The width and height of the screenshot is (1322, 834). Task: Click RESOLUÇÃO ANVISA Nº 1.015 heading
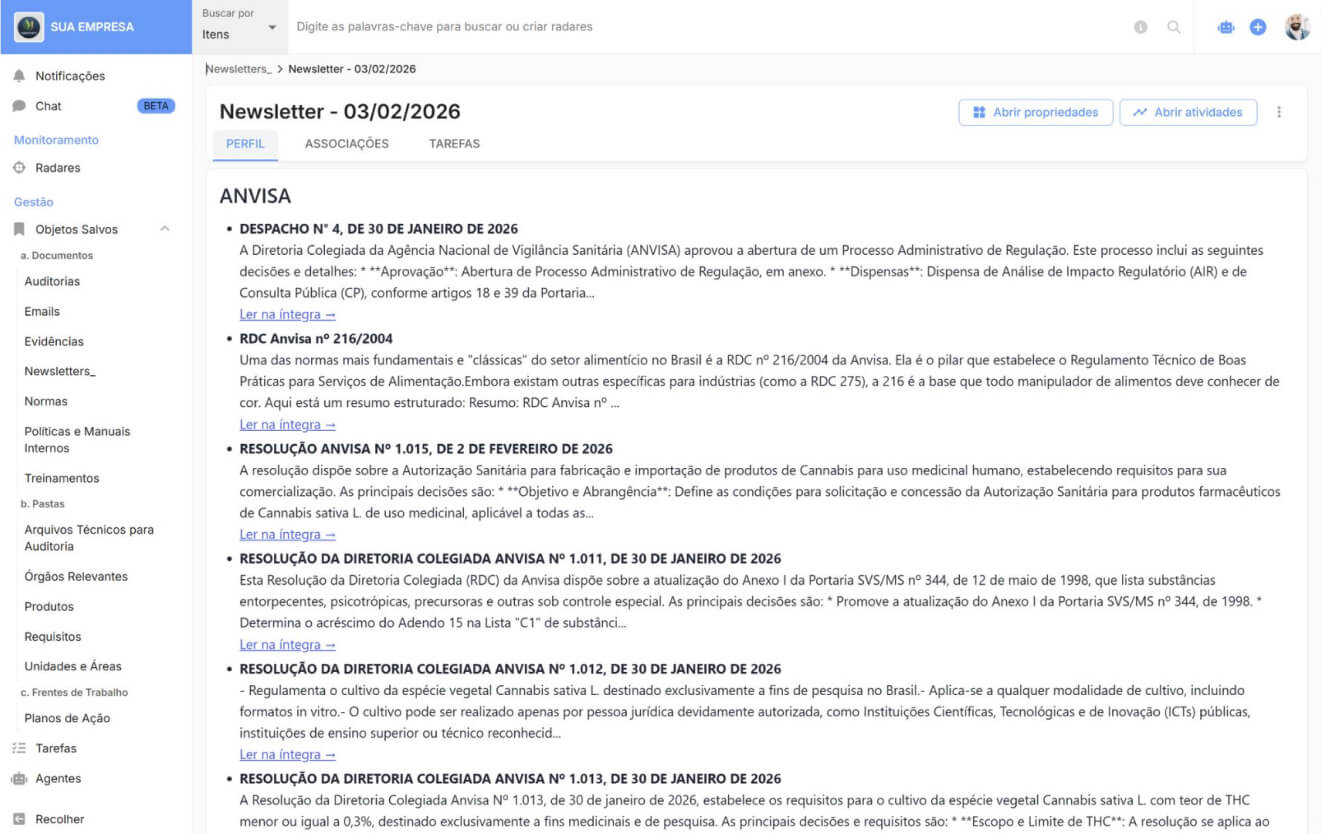click(x=426, y=449)
